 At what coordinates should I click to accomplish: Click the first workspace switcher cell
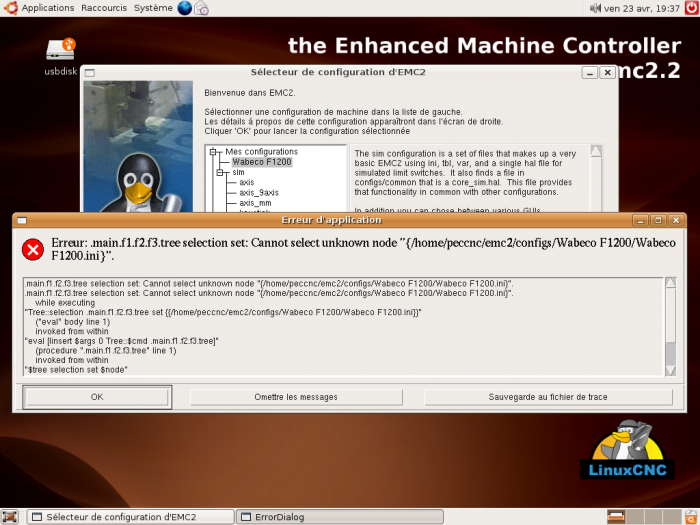pos(616,517)
